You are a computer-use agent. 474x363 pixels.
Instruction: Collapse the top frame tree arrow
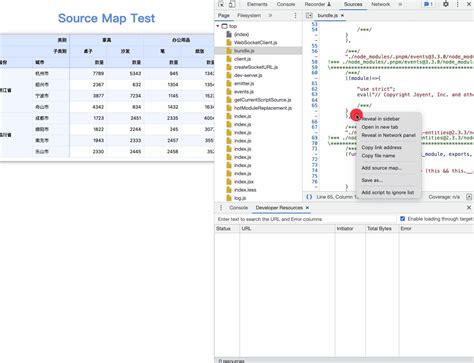coord(218,26)
